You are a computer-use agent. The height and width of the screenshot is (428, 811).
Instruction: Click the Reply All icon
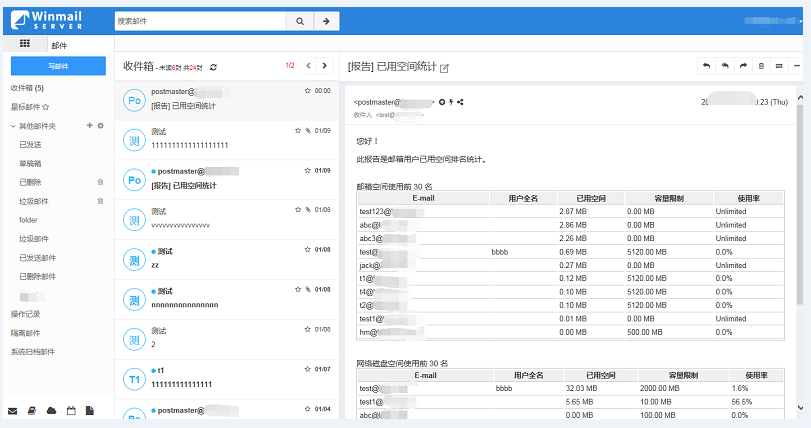click(725, 66)
